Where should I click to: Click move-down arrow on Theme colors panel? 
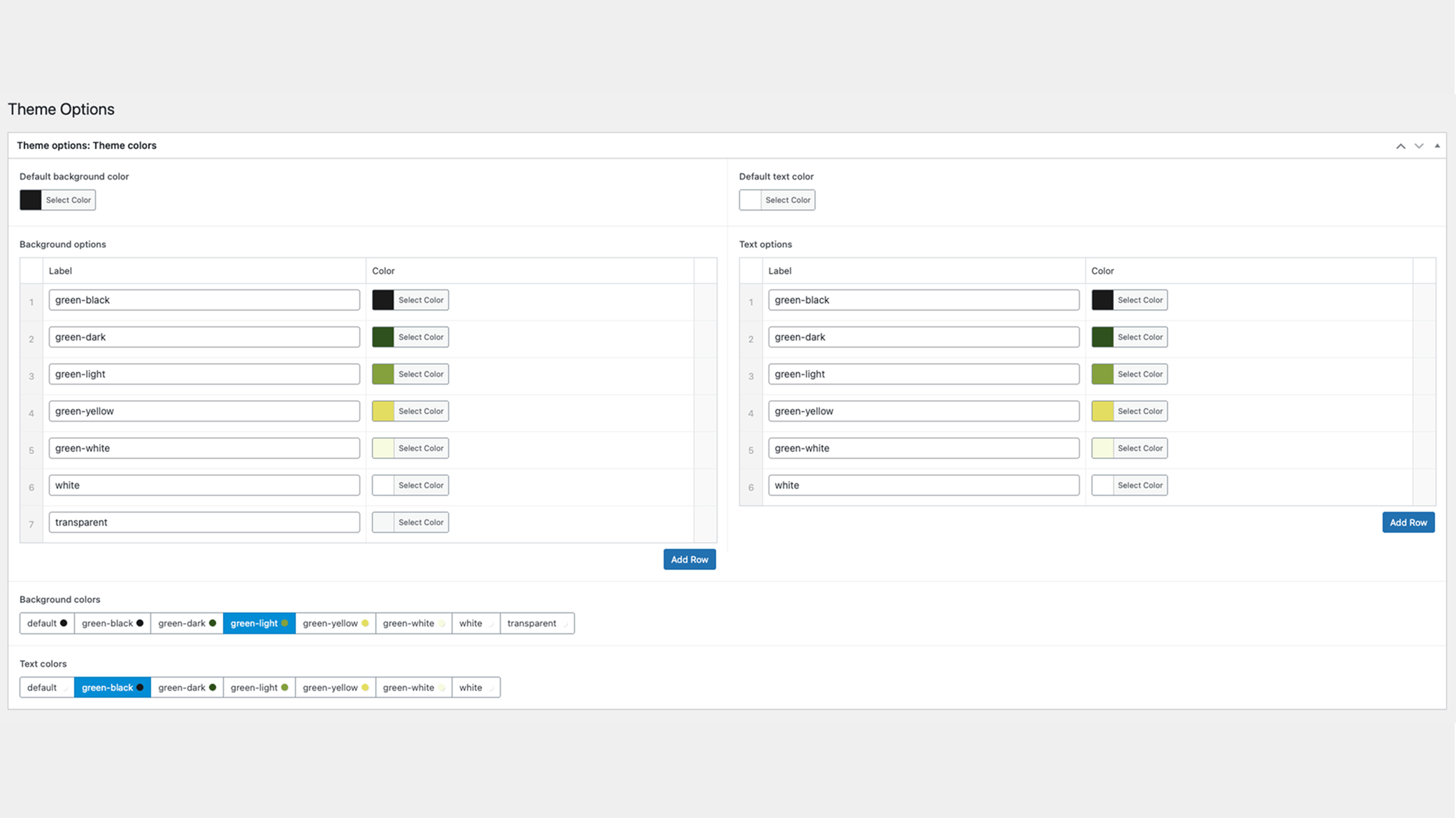point(1418,146)
